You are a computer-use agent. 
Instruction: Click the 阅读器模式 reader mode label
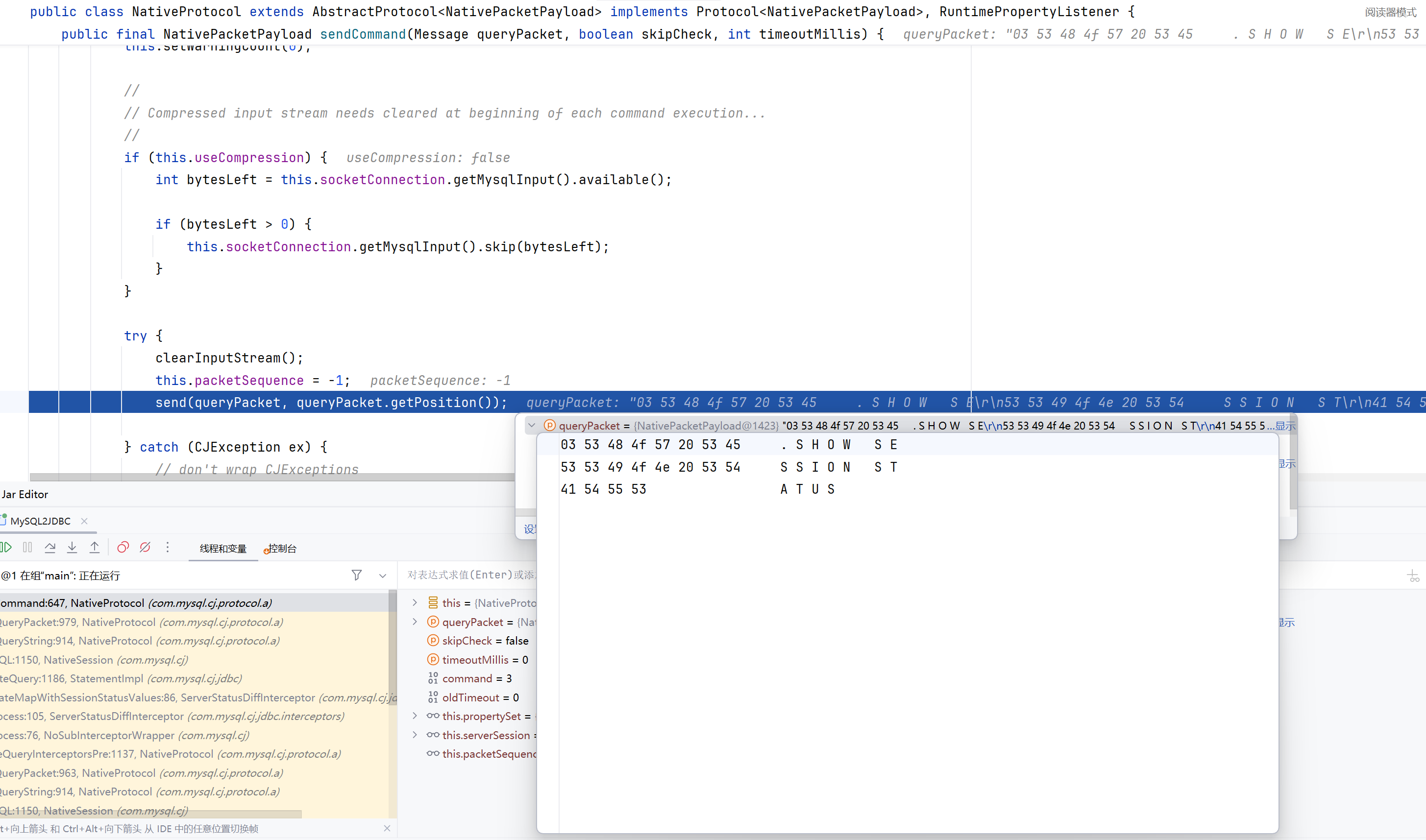[x=1390, y=12]
